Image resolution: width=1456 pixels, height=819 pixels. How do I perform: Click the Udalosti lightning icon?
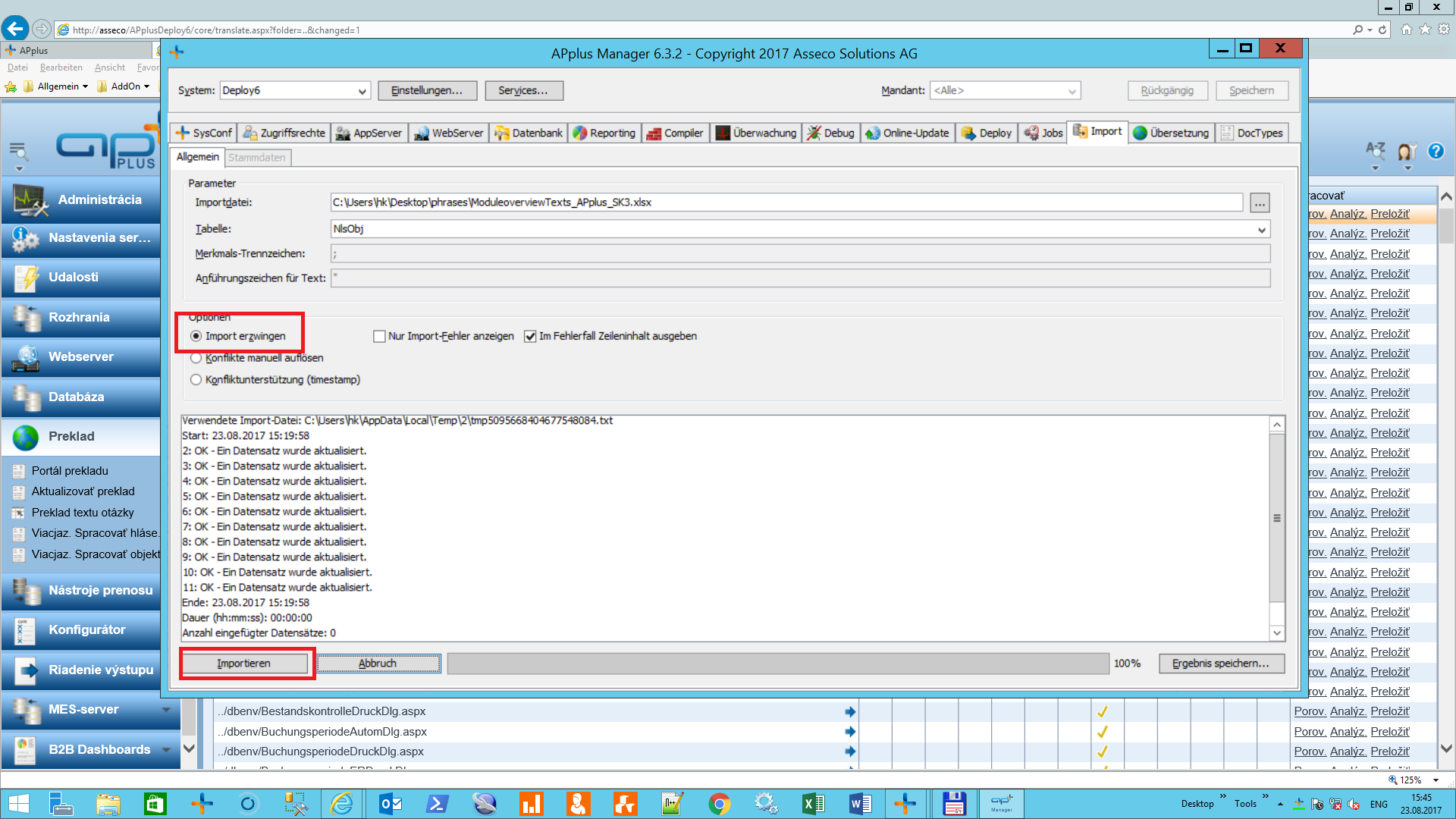(x=27, y=278)
